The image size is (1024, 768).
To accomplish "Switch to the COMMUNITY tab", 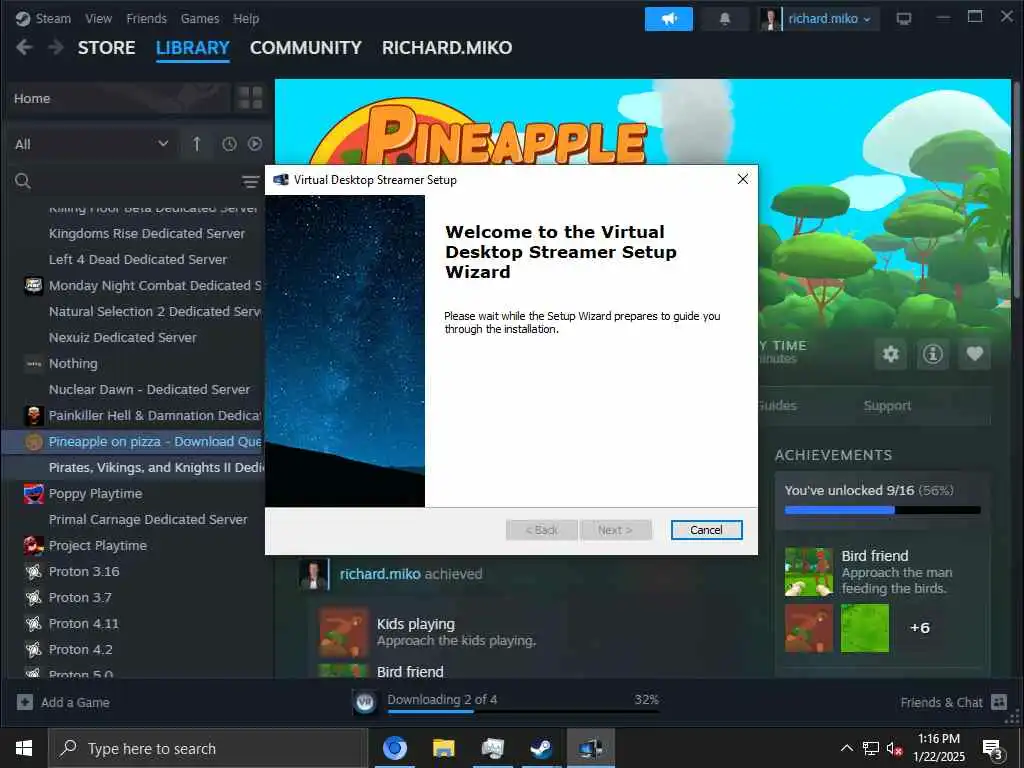I will (306, 48).
